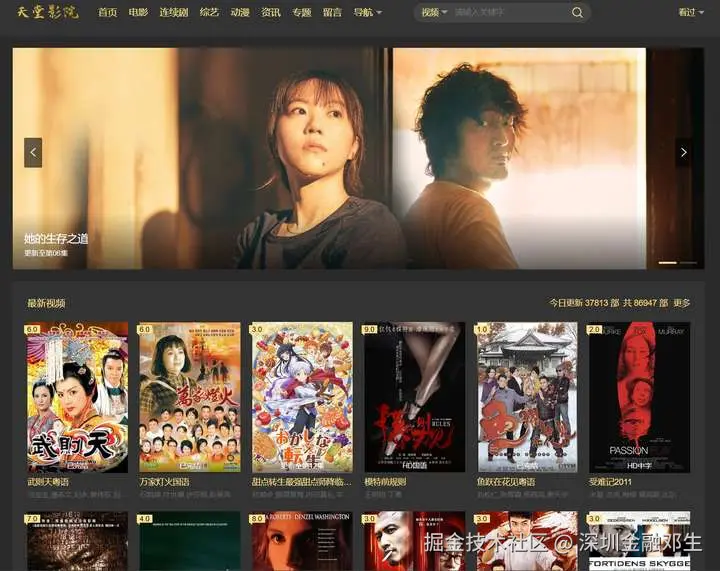Image resolution: width=720 pixels, height=571 pixels.
Task: Click 更多 link in 最新视频 section
Action: (682, 303)
